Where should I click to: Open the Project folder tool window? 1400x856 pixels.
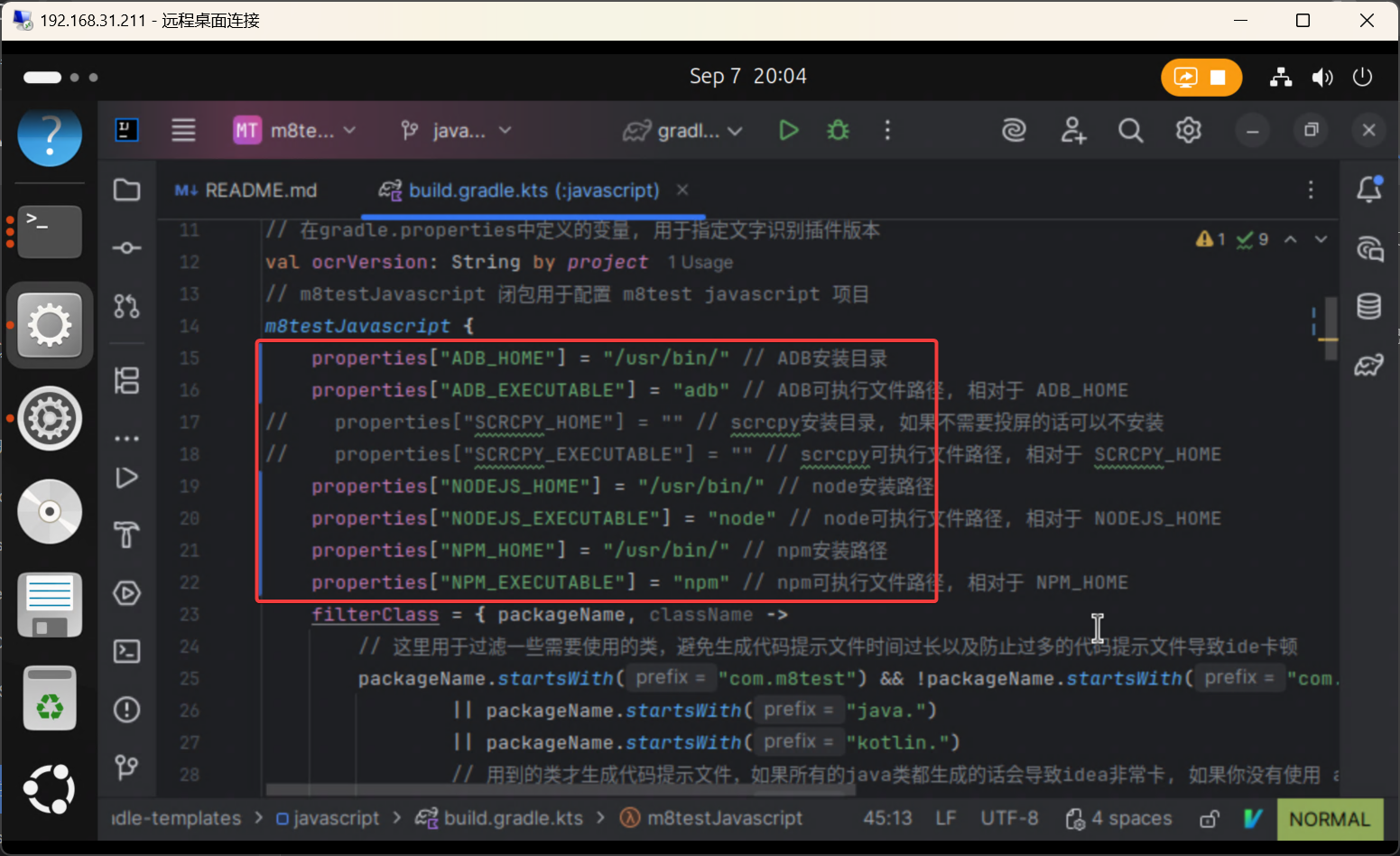click(x=126, y=190)
